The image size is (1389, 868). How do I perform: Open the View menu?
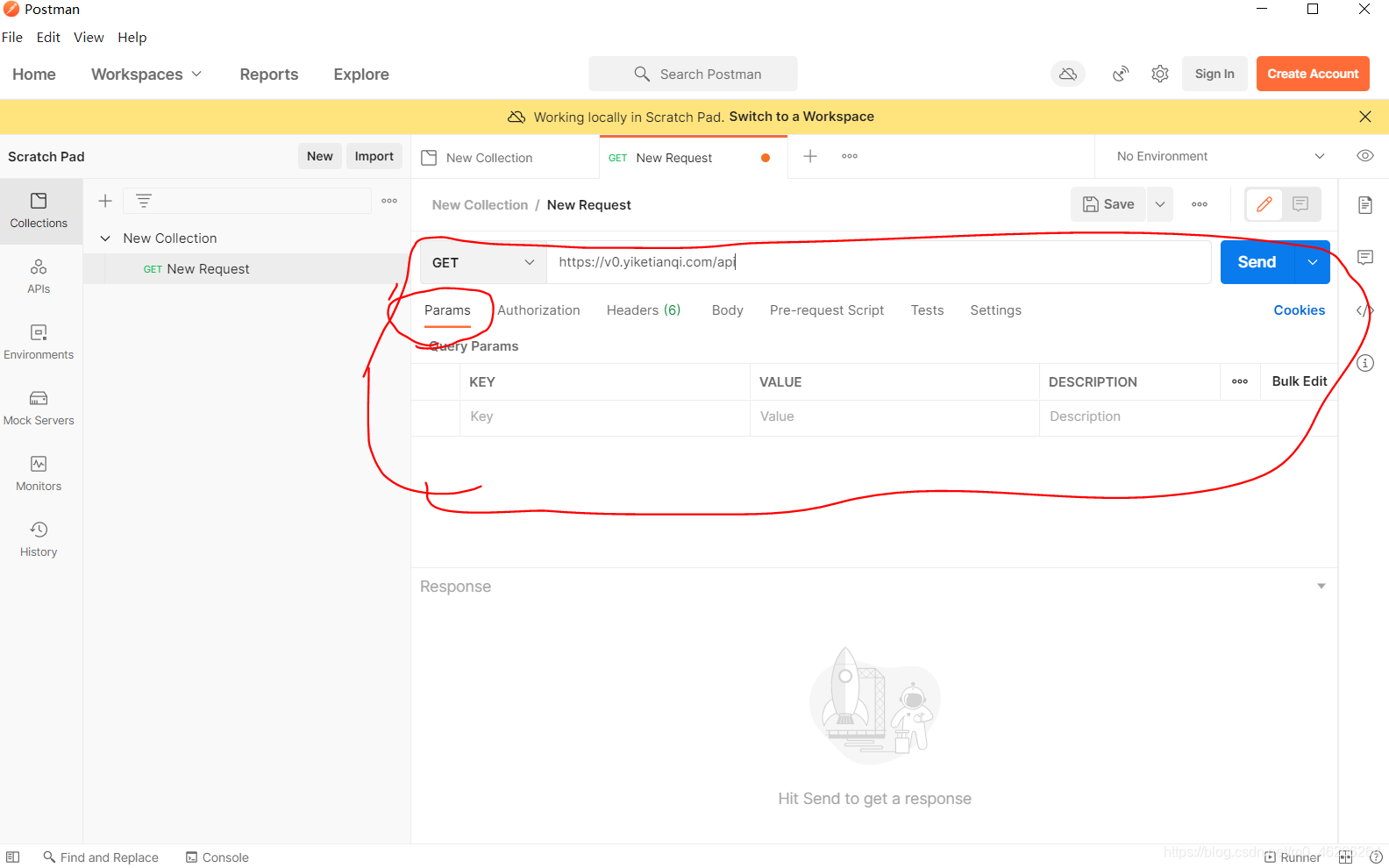(x=89, y=37)
